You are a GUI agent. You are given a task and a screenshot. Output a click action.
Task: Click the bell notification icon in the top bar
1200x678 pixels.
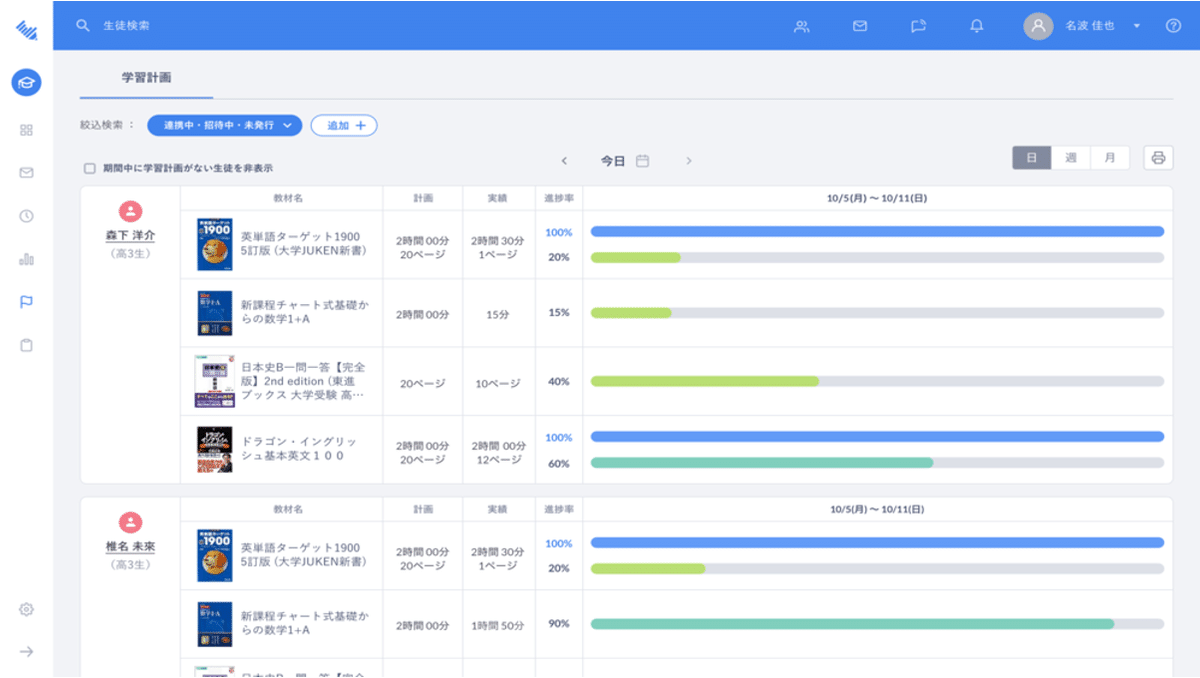pos(976,27)
